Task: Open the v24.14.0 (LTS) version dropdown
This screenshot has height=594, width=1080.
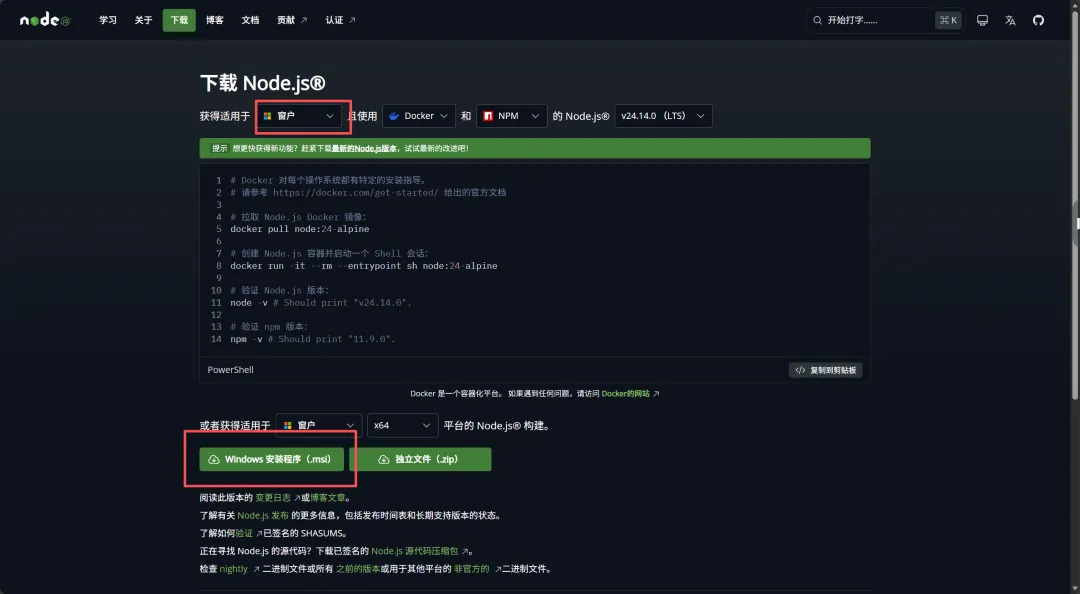Action: point(663,116)
